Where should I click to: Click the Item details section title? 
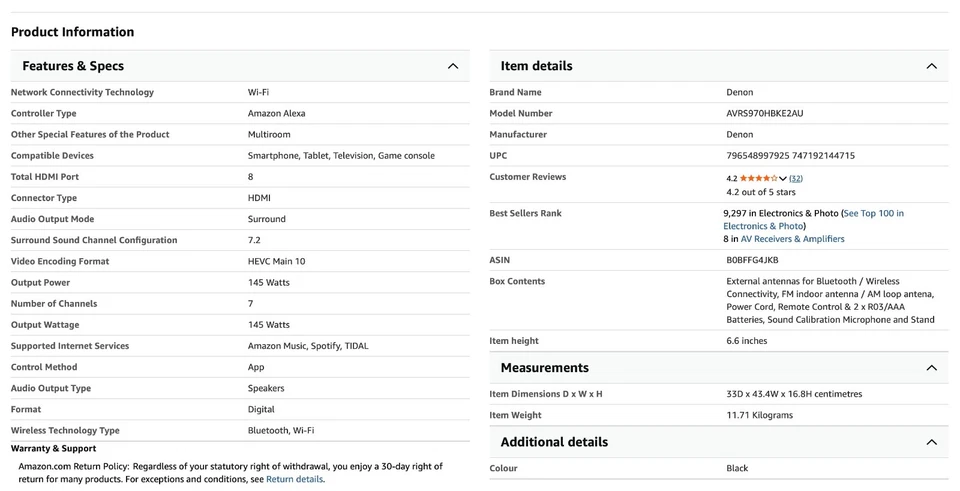[536, 66]
